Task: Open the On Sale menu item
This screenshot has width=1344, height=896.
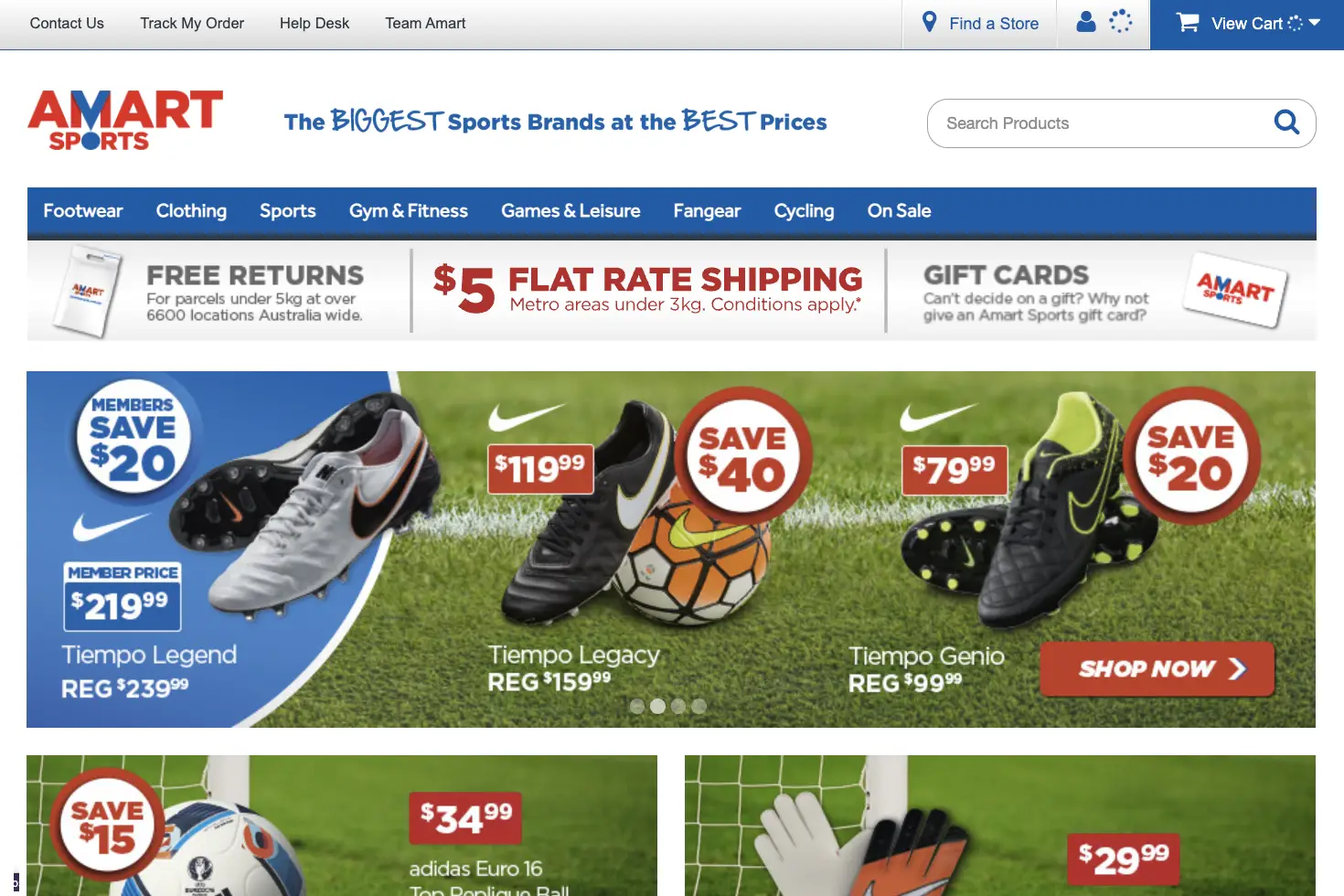Action: point(900,211)
